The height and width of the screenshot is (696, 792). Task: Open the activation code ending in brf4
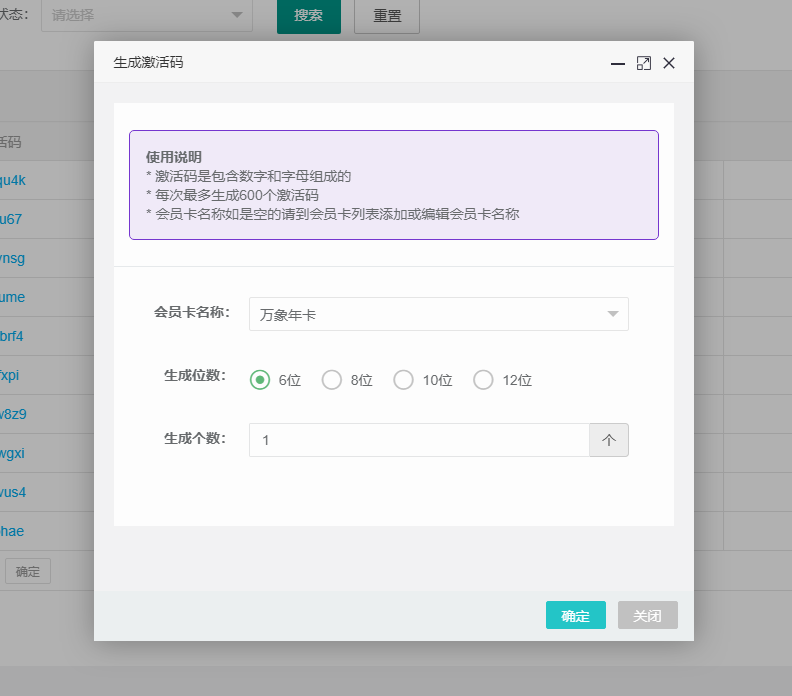(x=12, y=336)
